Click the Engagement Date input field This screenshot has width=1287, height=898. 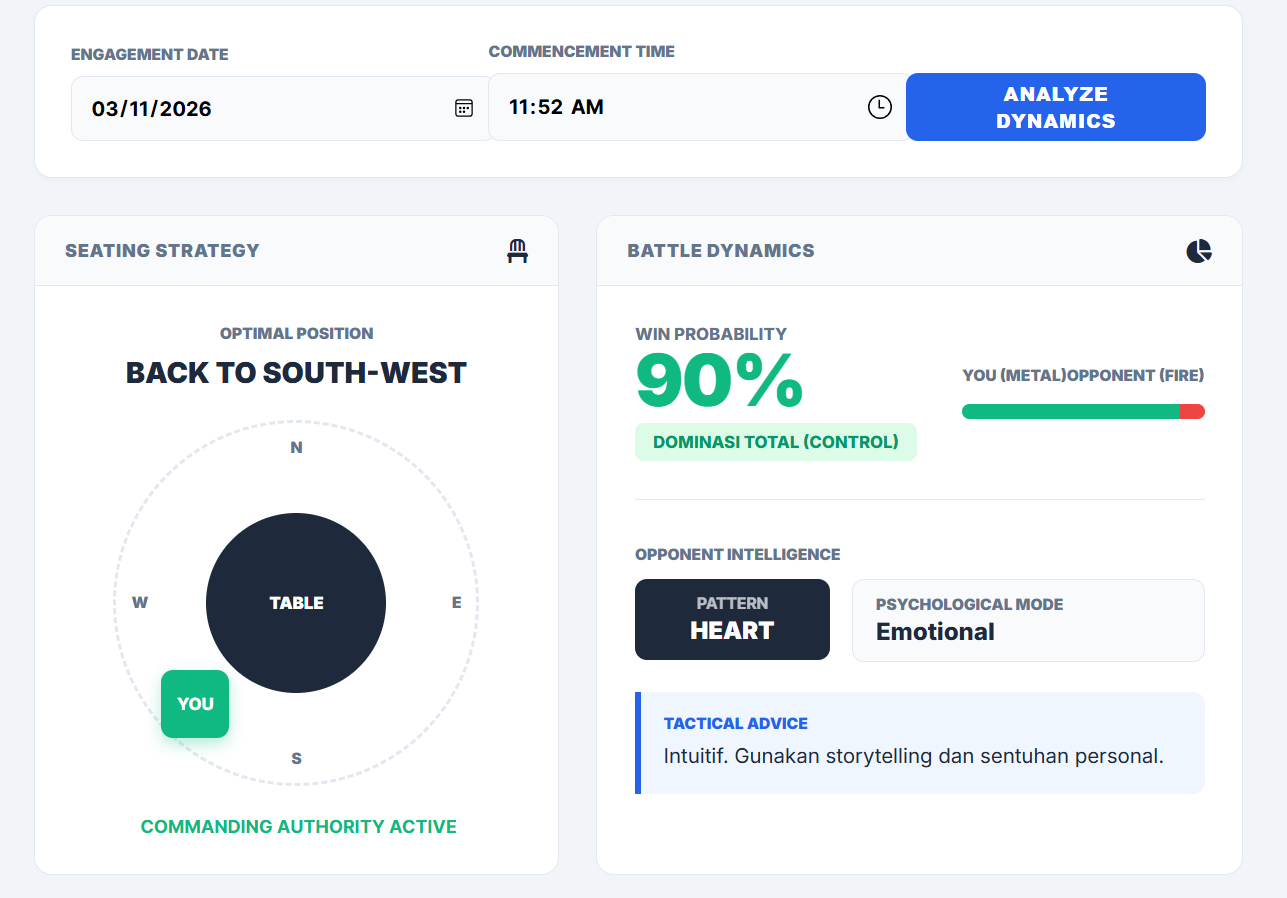pyautogui.click(x=260, y=108)
